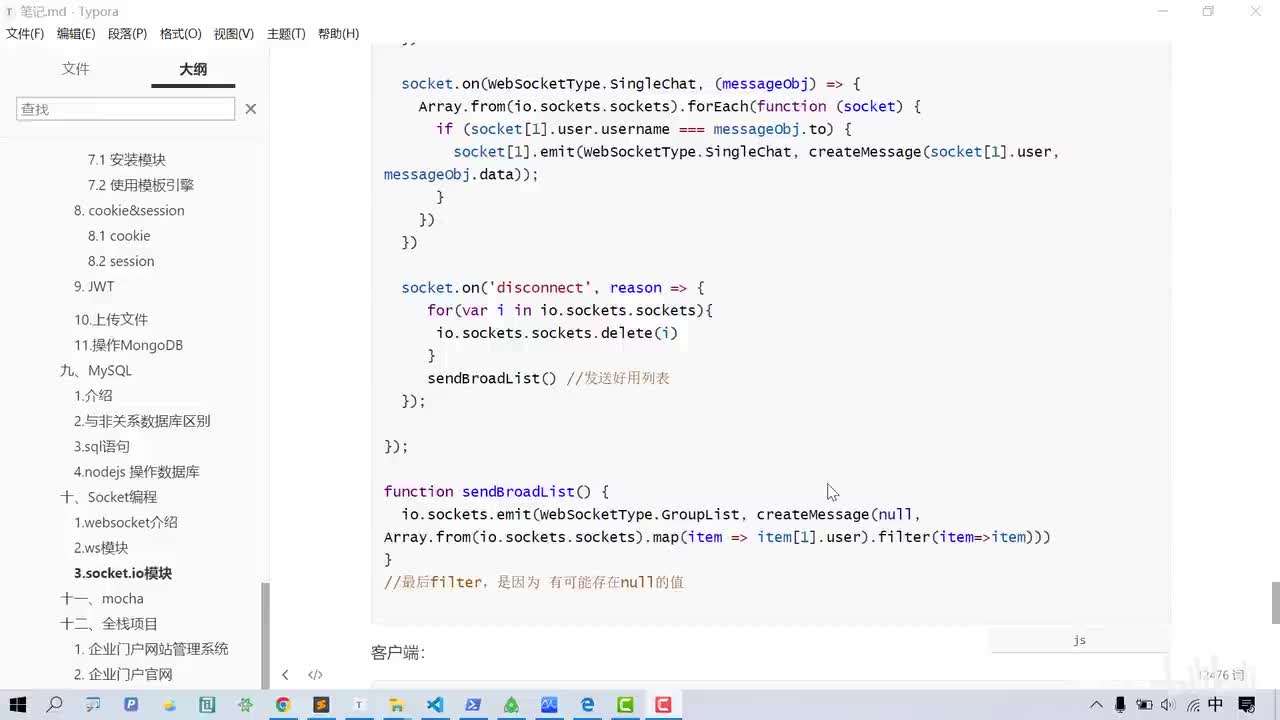This screenshot has width=1280, height=720.
Task: Open File Explorer from the taskbar
Action: (397, 705)
